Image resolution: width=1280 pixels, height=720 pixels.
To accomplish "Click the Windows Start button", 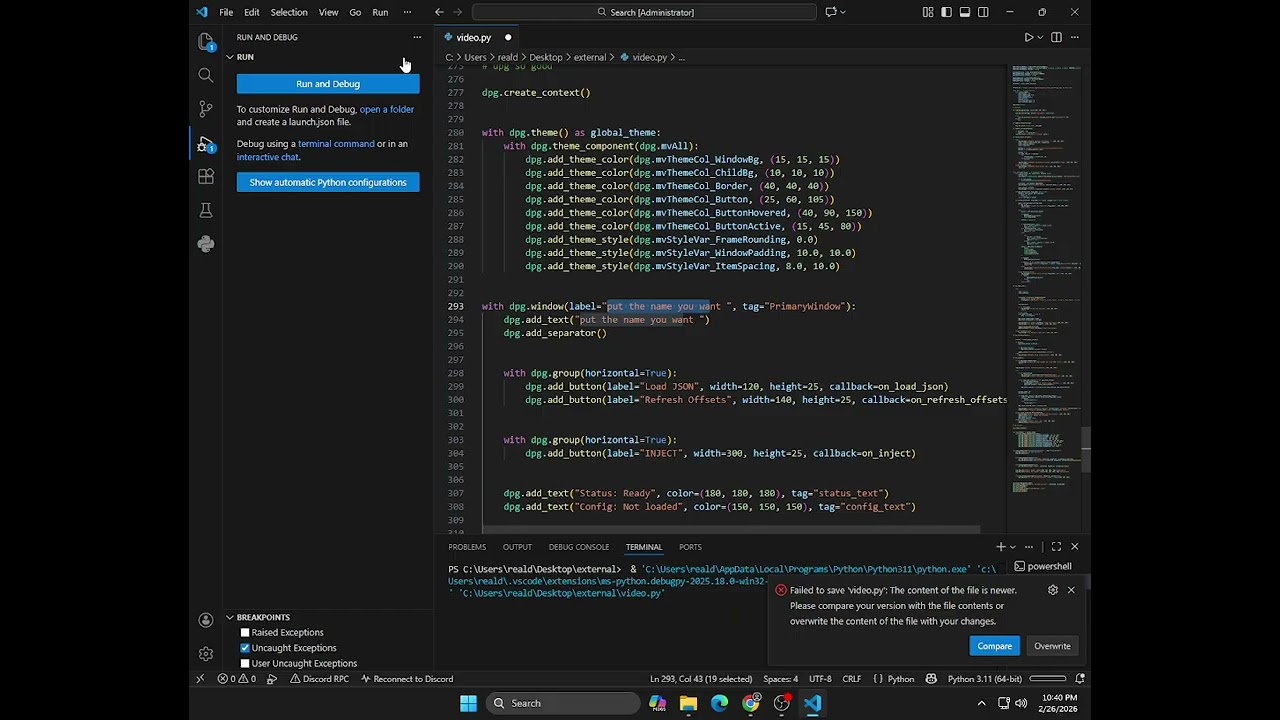I will 468,703.
